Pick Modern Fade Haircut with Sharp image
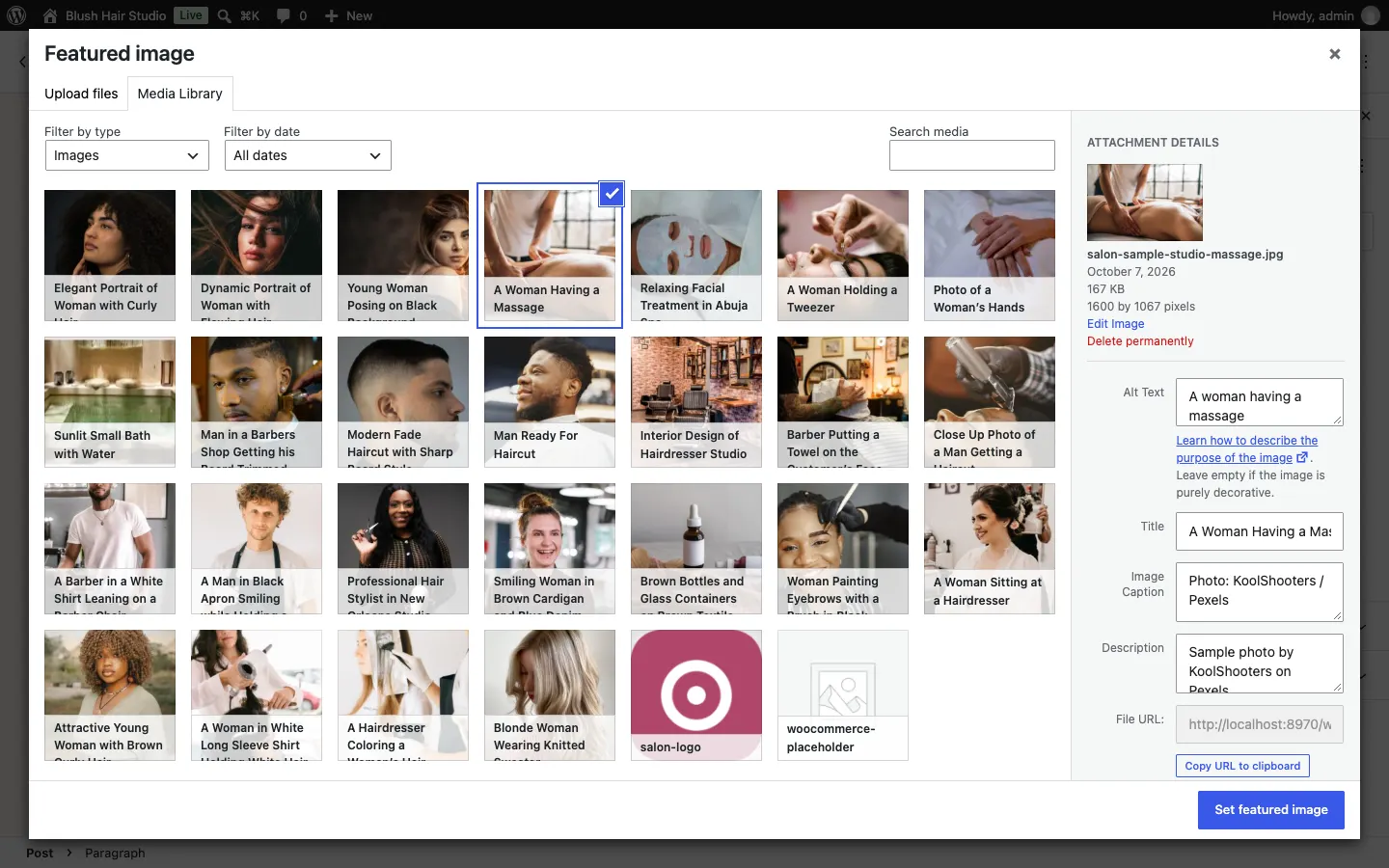This screenshot has height=868, width=1389. pos(403,402)
